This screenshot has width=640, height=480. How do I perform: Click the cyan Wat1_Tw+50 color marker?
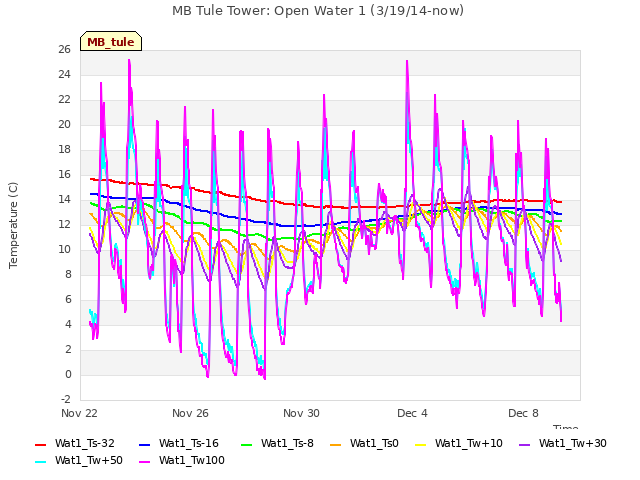click(x=40, y=462)
